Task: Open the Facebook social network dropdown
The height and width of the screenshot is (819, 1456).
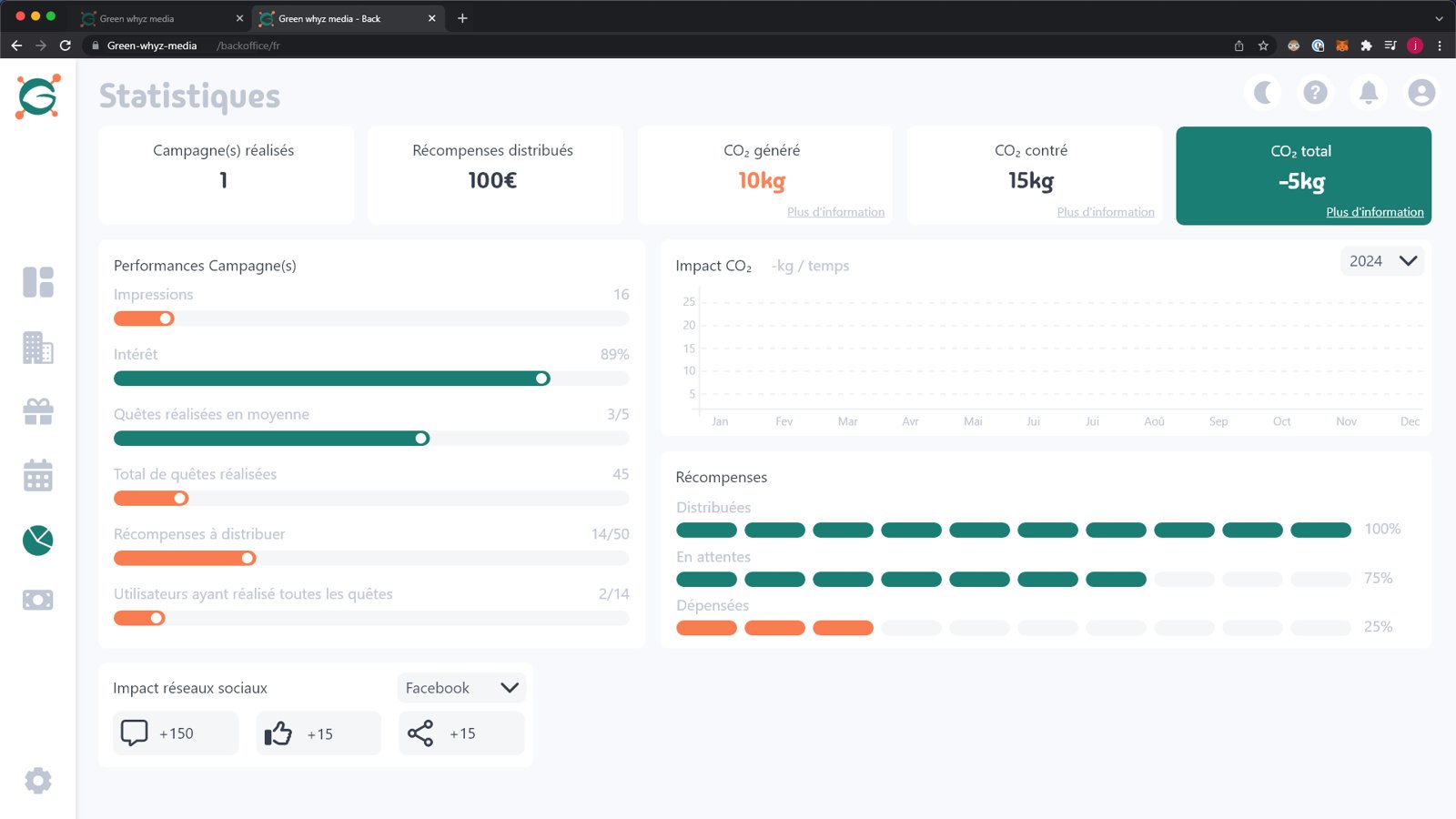Action: tap(461, 688)
